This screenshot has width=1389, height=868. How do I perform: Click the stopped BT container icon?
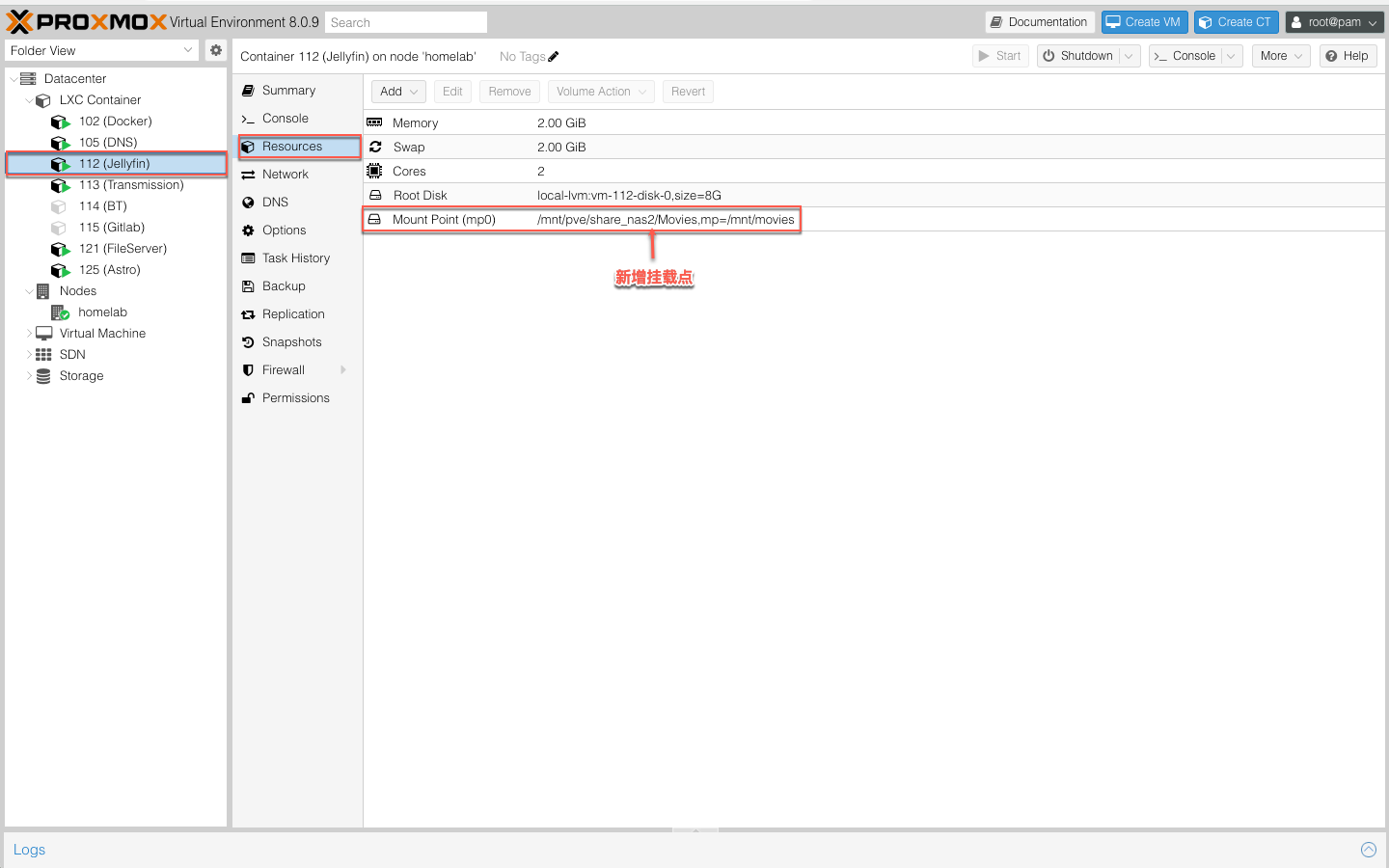point(59,206)
